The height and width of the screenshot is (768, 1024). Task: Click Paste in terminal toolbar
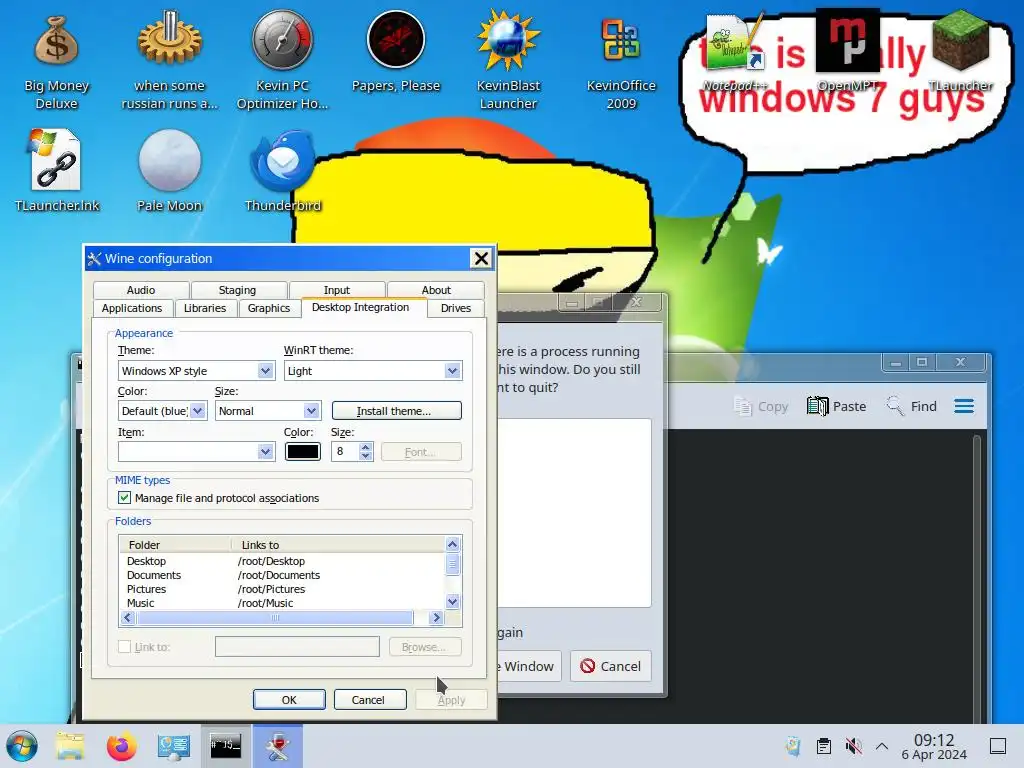pyautogui.click(x=837, y=406)
